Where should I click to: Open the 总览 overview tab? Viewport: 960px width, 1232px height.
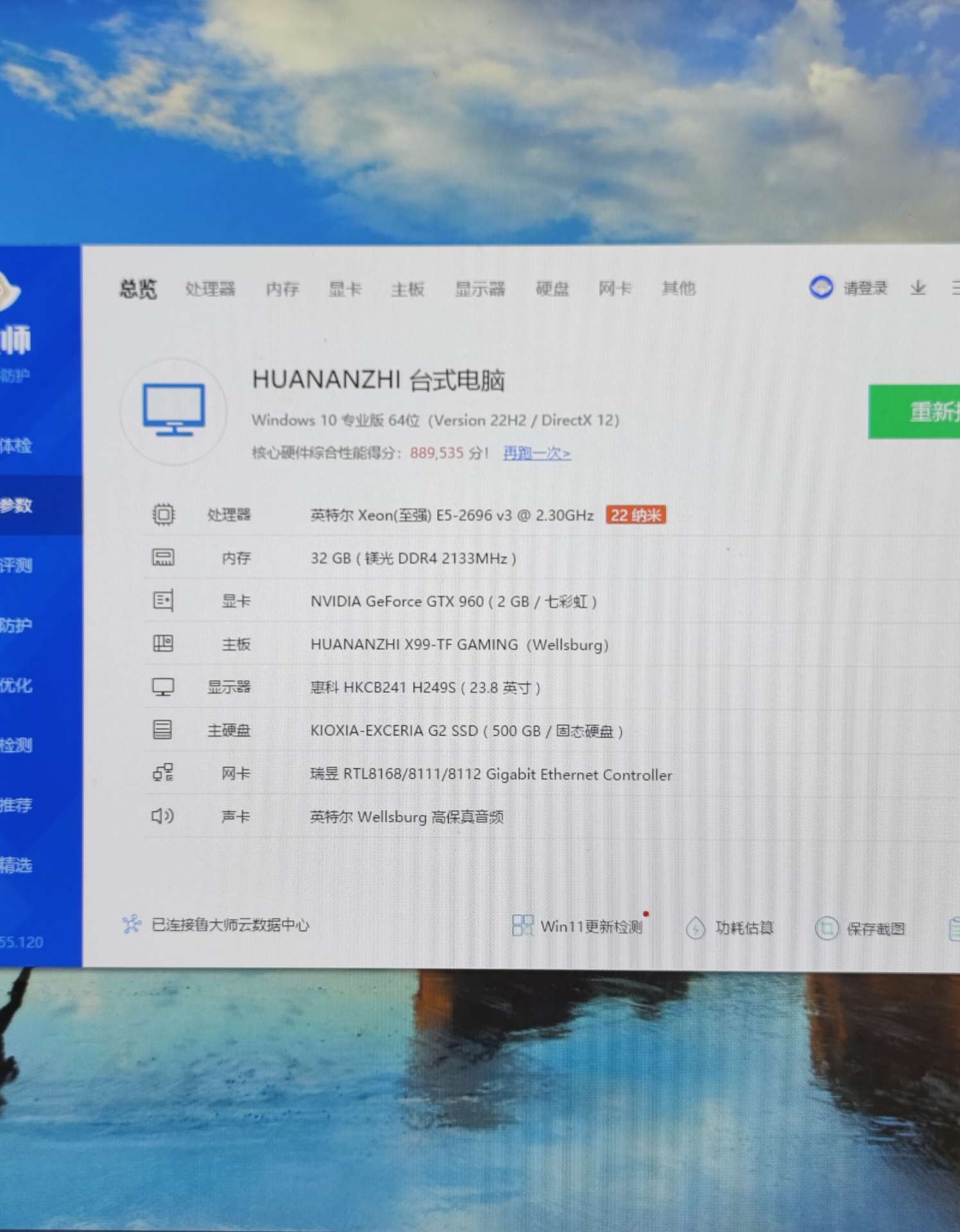coord(138,289)
